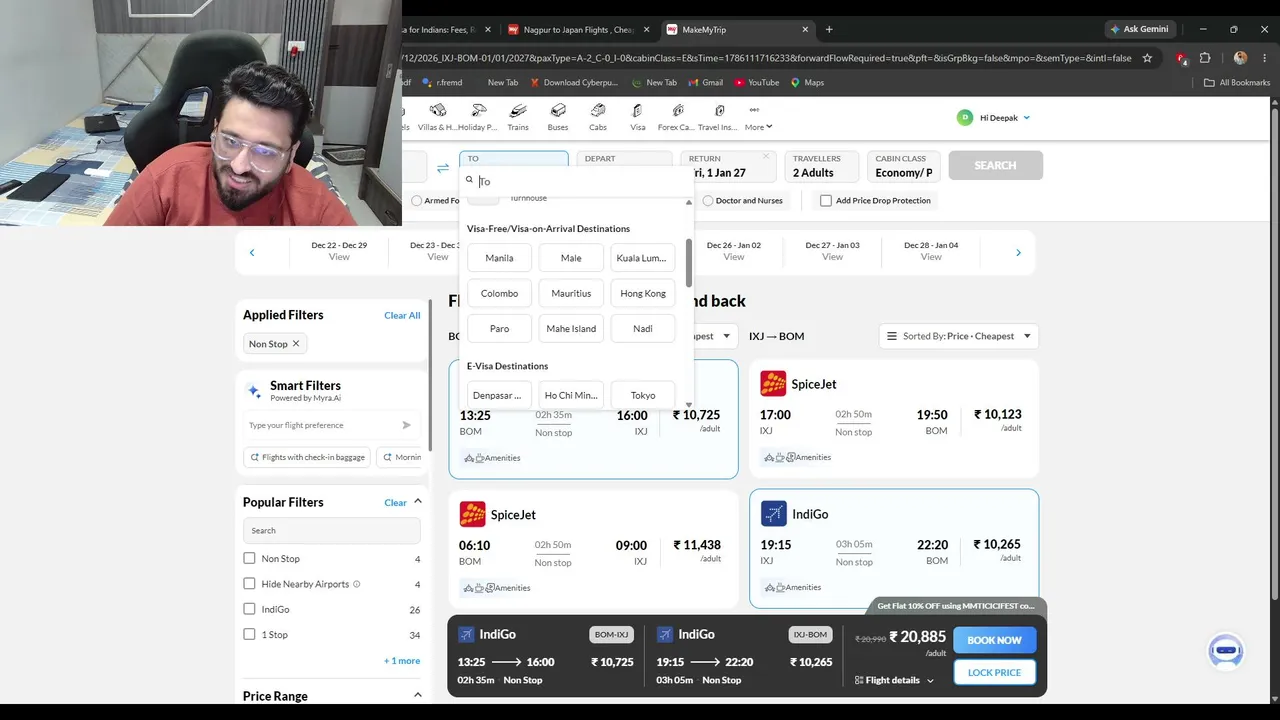Click the Popular Filters search box
Image resolution: width=1280 pixels, height=720 pixels.
pyautogui.click(x=332, y=530)
